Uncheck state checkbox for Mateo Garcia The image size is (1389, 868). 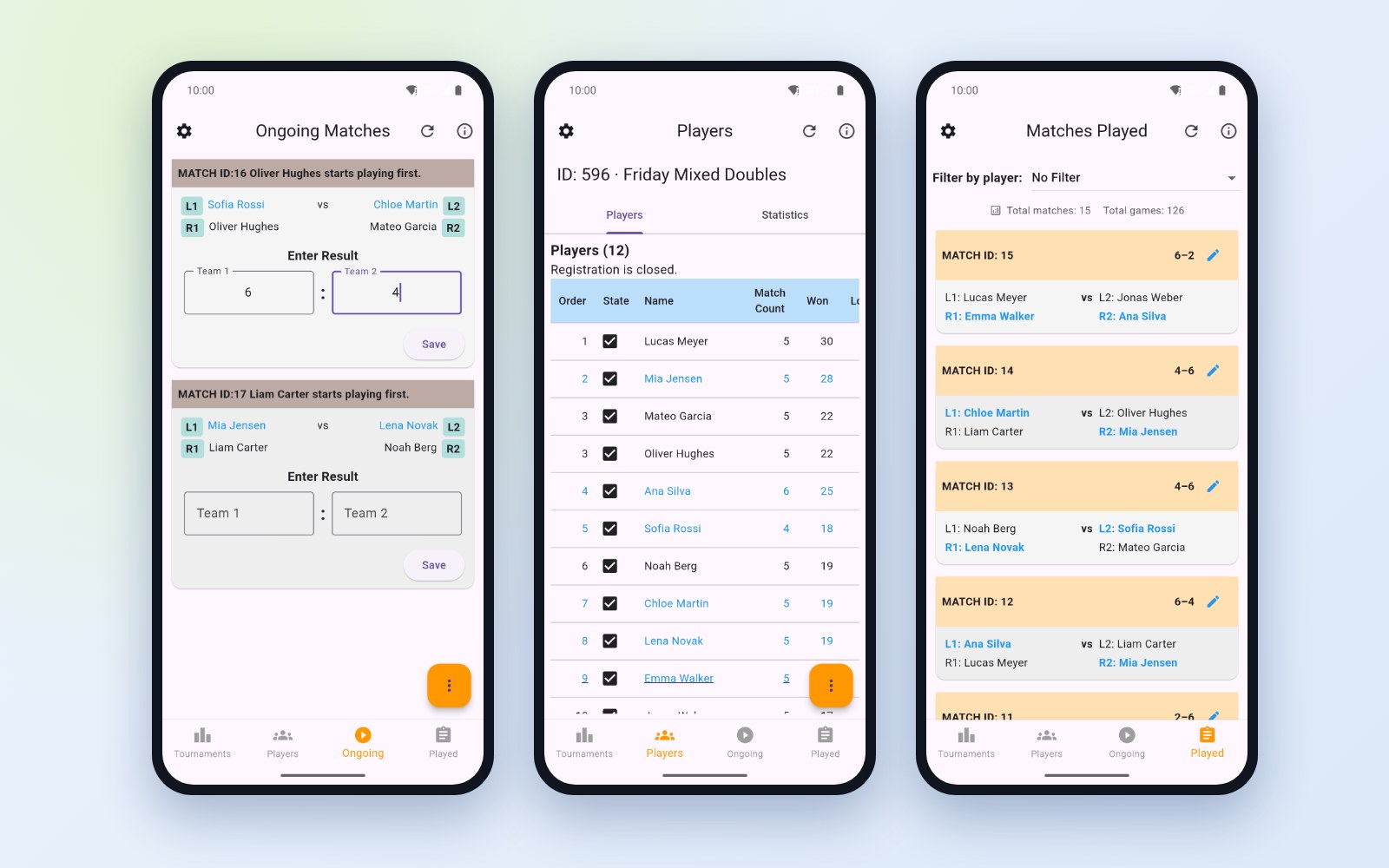point(610,416)
